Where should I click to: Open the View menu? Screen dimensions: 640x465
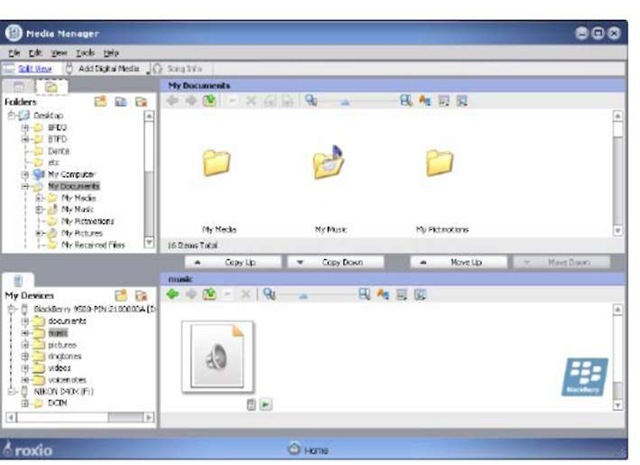pyautogui.click(x=59, y=53)
